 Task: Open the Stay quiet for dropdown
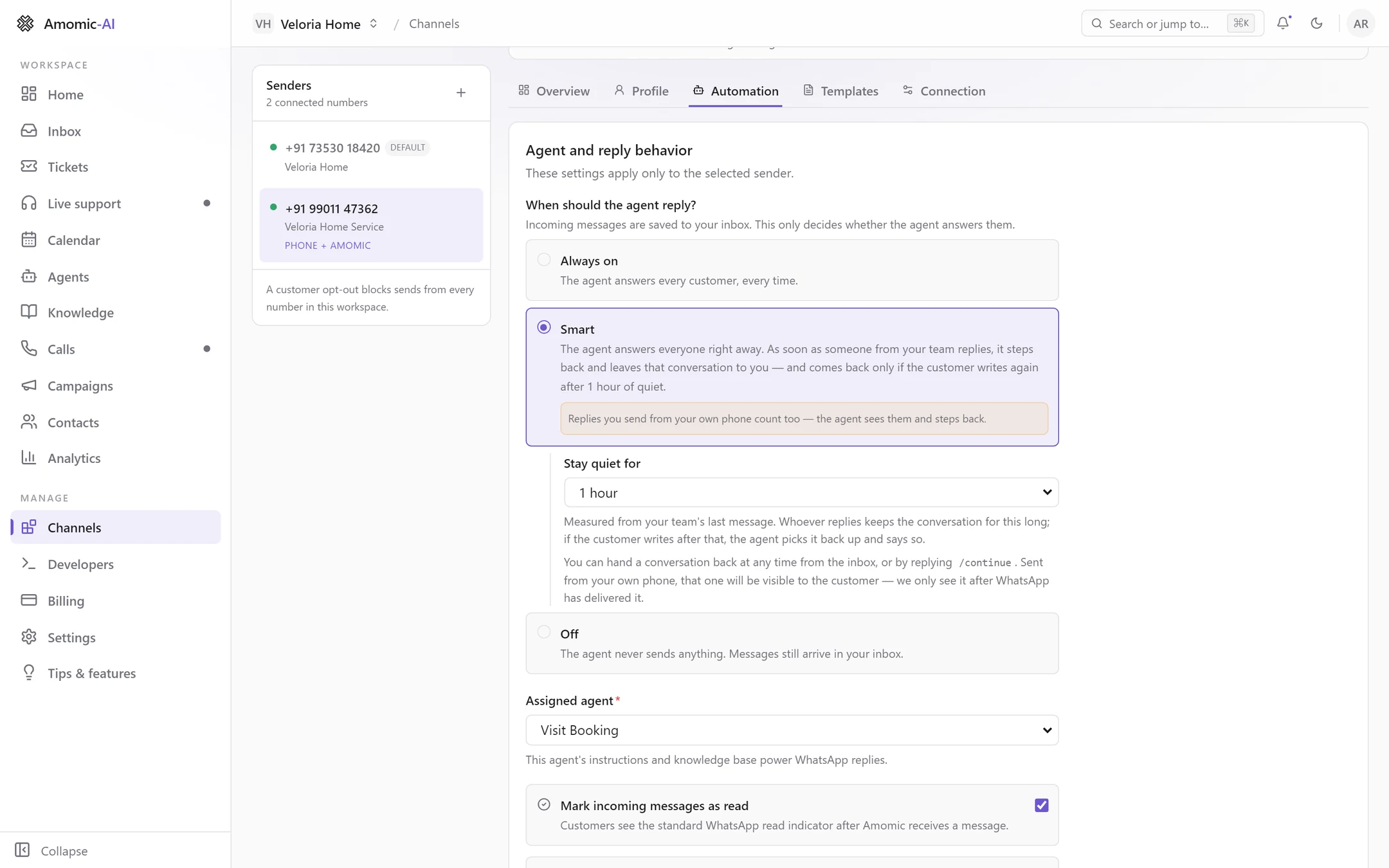pyautogui.click(x=811, y=493)
